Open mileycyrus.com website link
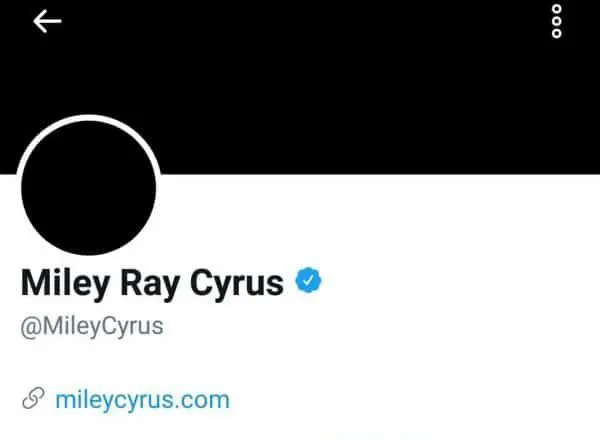The image size is (600, 440). [142, 400]
